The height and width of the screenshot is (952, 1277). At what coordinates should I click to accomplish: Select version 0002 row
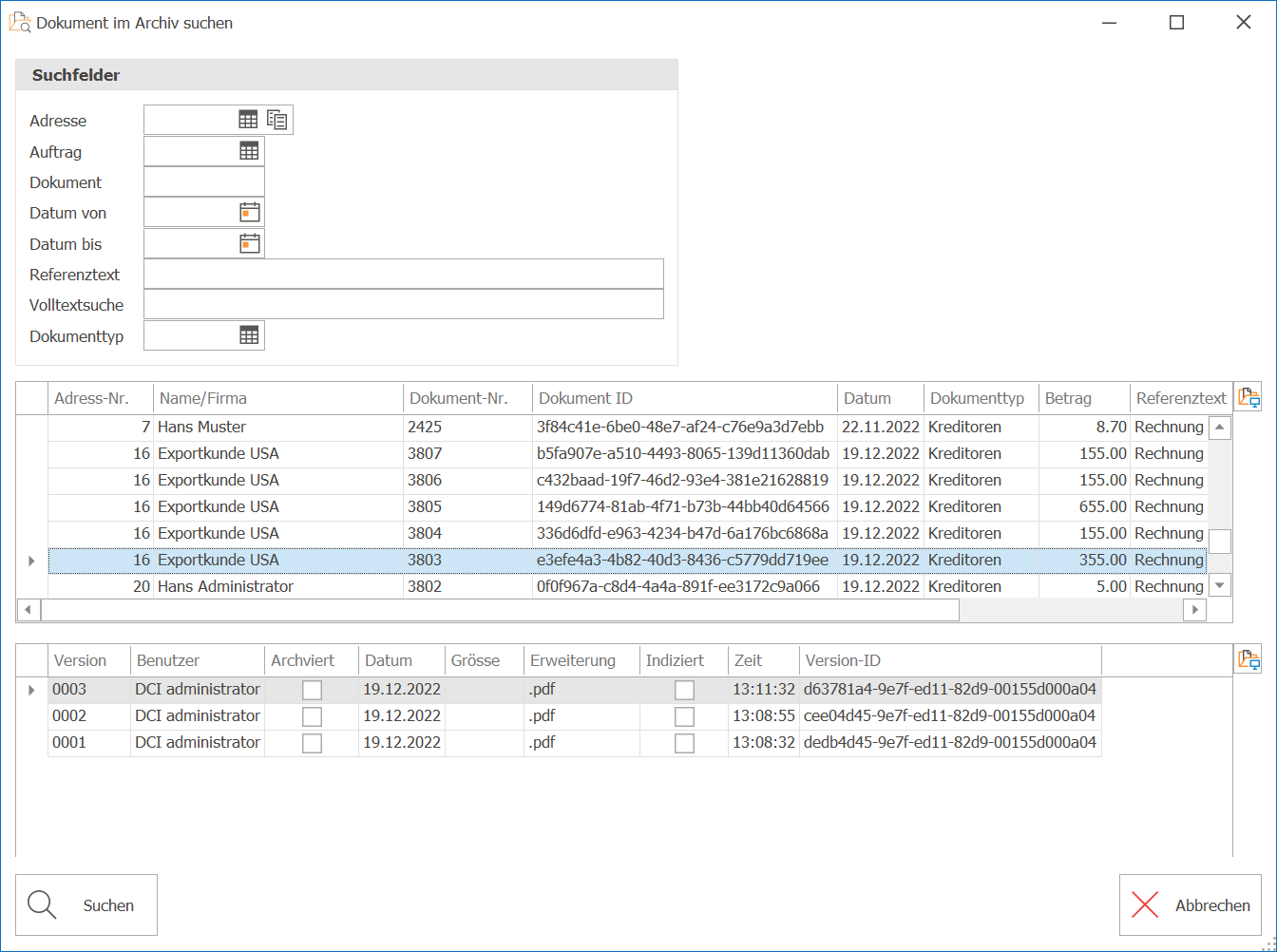tap(575, 716)
